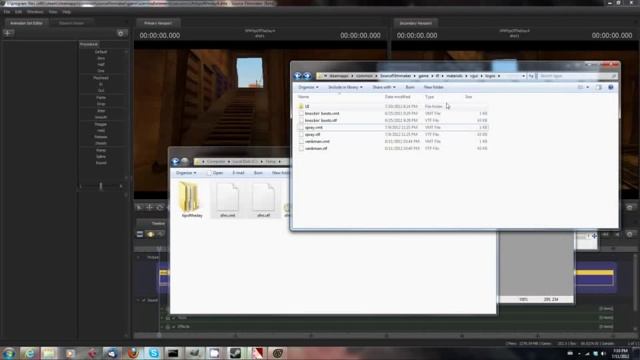The image size is (640, 360).
Task: Click the selection arrow tool under the primary viewport
Action: [140, 208]
